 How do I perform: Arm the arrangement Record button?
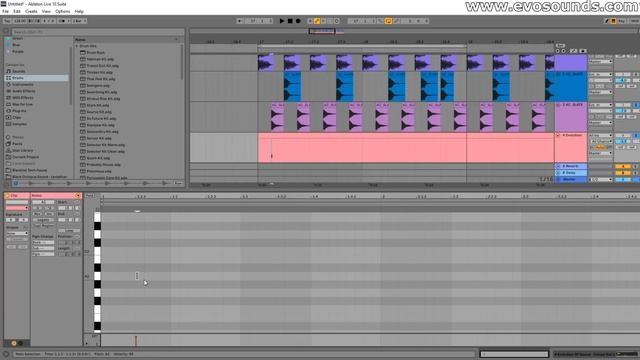(x=298, y=21)
